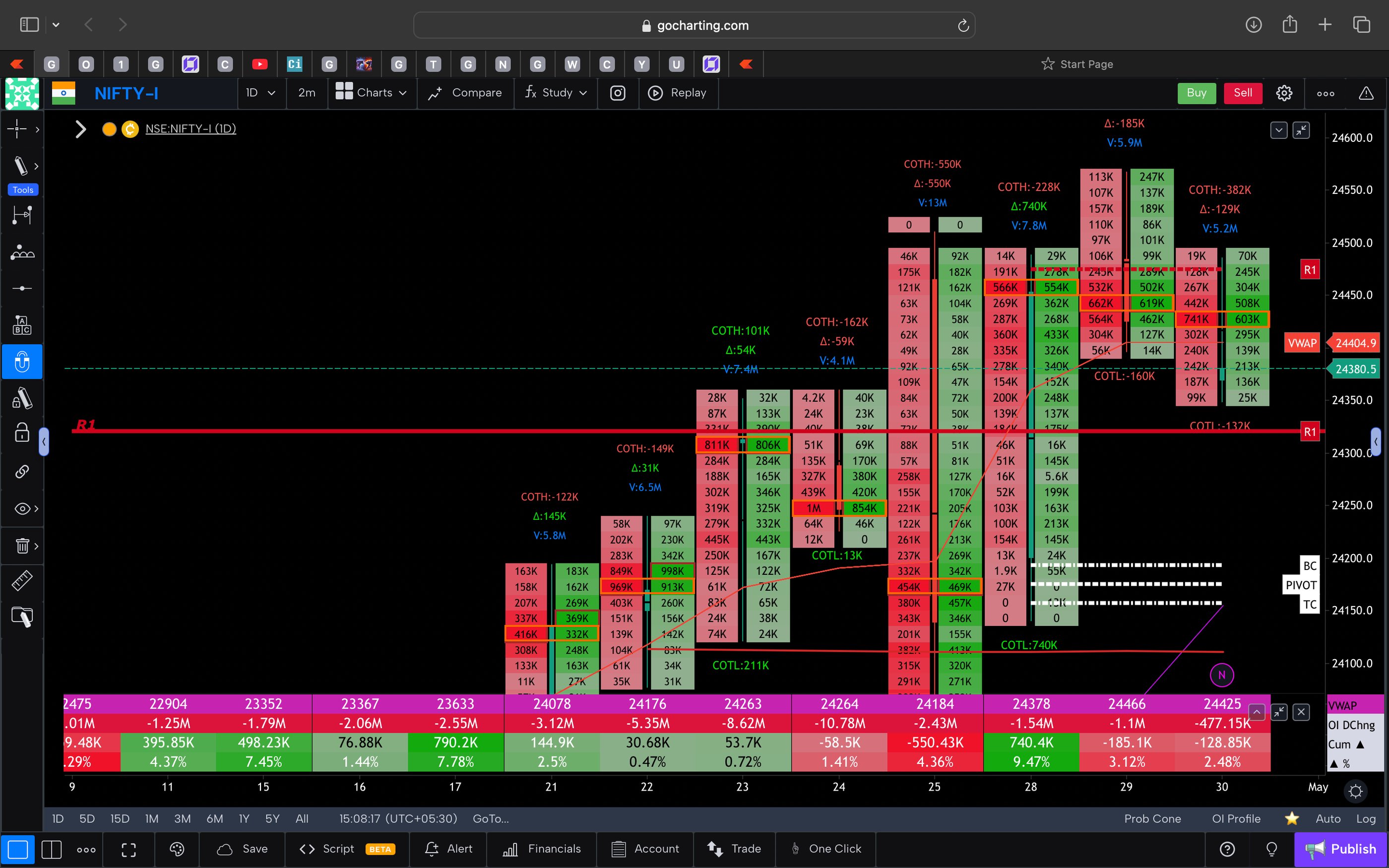Toggle Auto scaling at bottom right
This screenshot has height=868, width=1389.
point(1327,818)
